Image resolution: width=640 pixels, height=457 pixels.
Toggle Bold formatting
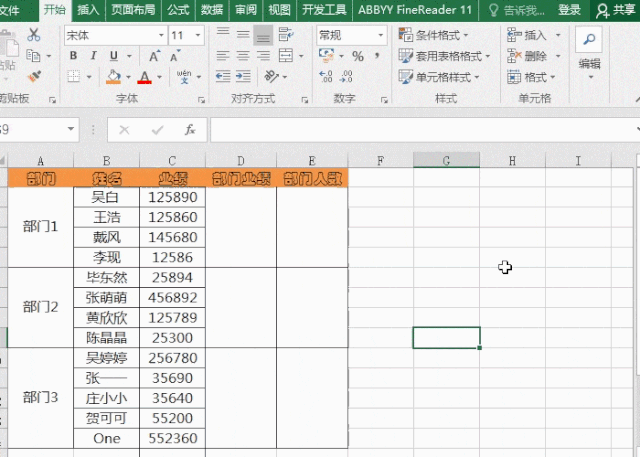pyautogui.click(x=73, y=55)
